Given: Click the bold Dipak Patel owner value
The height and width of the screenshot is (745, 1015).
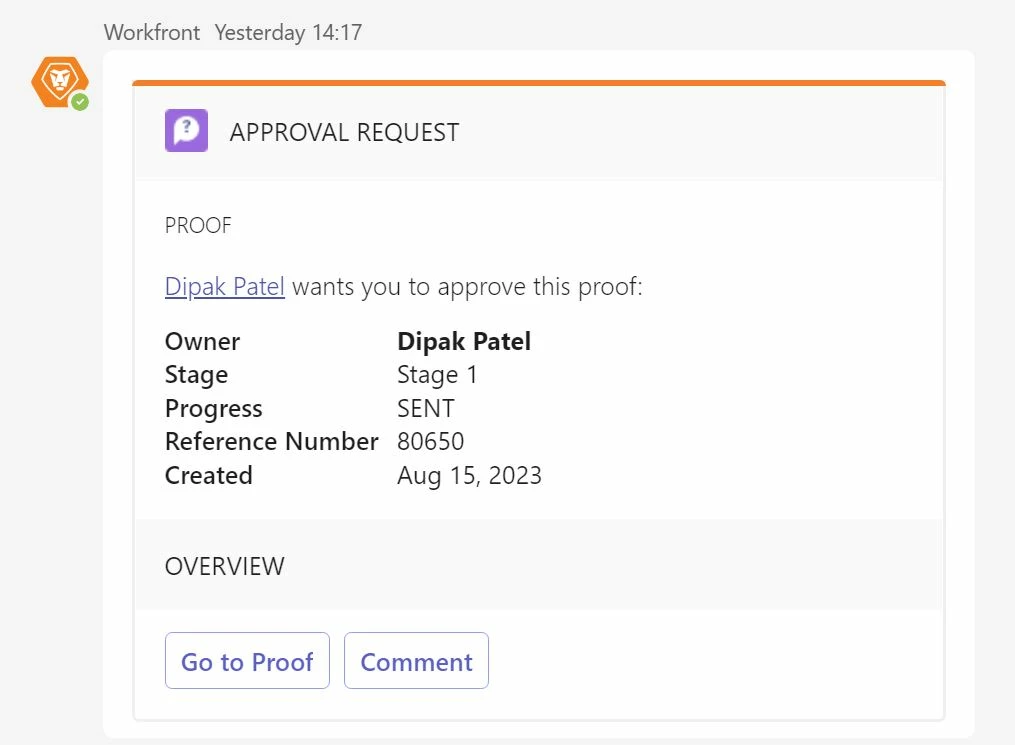Looking at the screenshot, I should (x=464, y=341).
